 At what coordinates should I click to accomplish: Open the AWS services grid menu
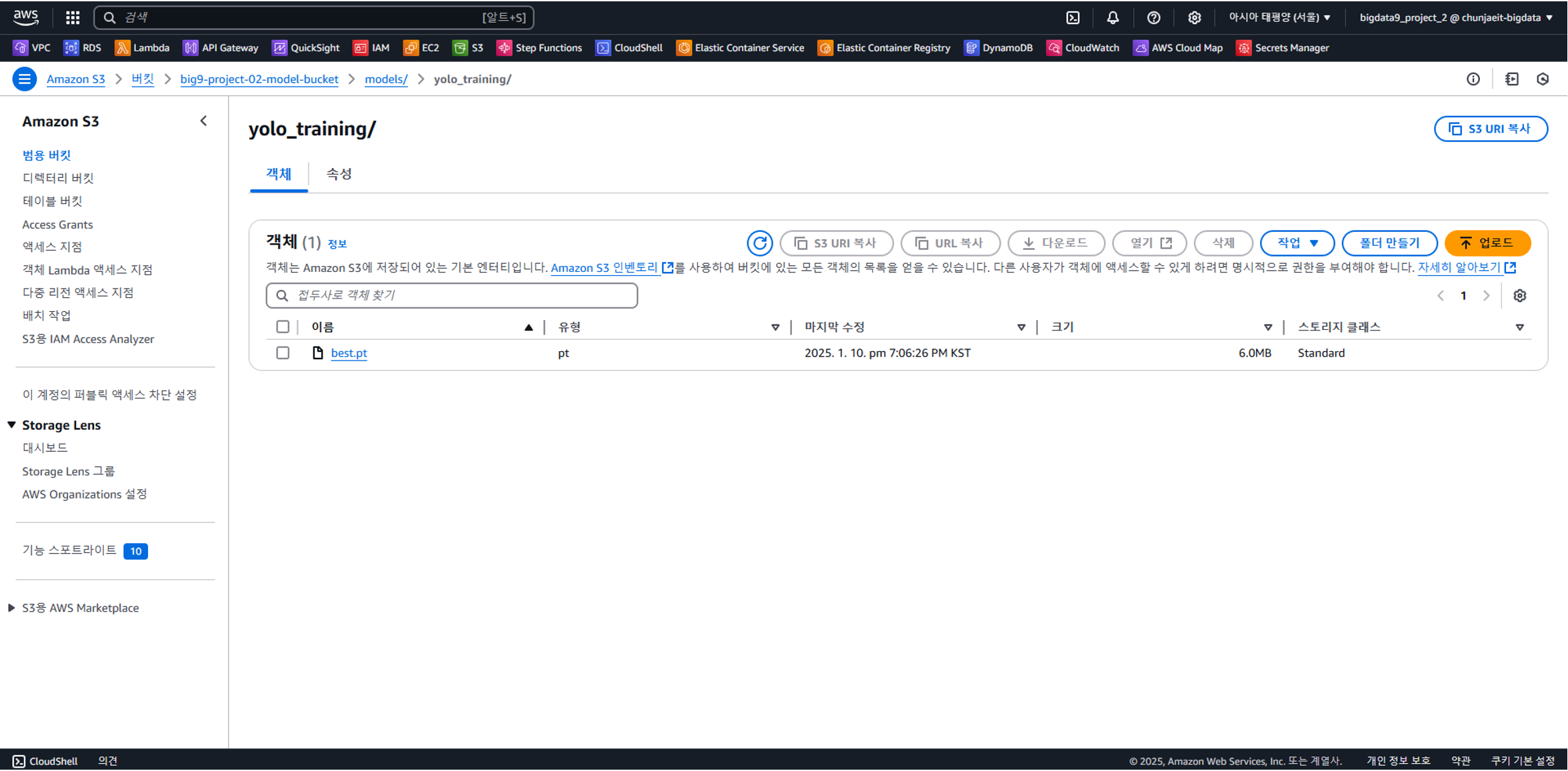pos(73,18)
